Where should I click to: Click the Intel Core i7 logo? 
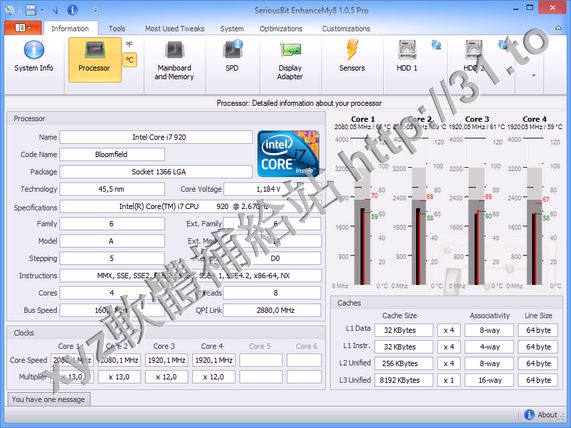288,153
